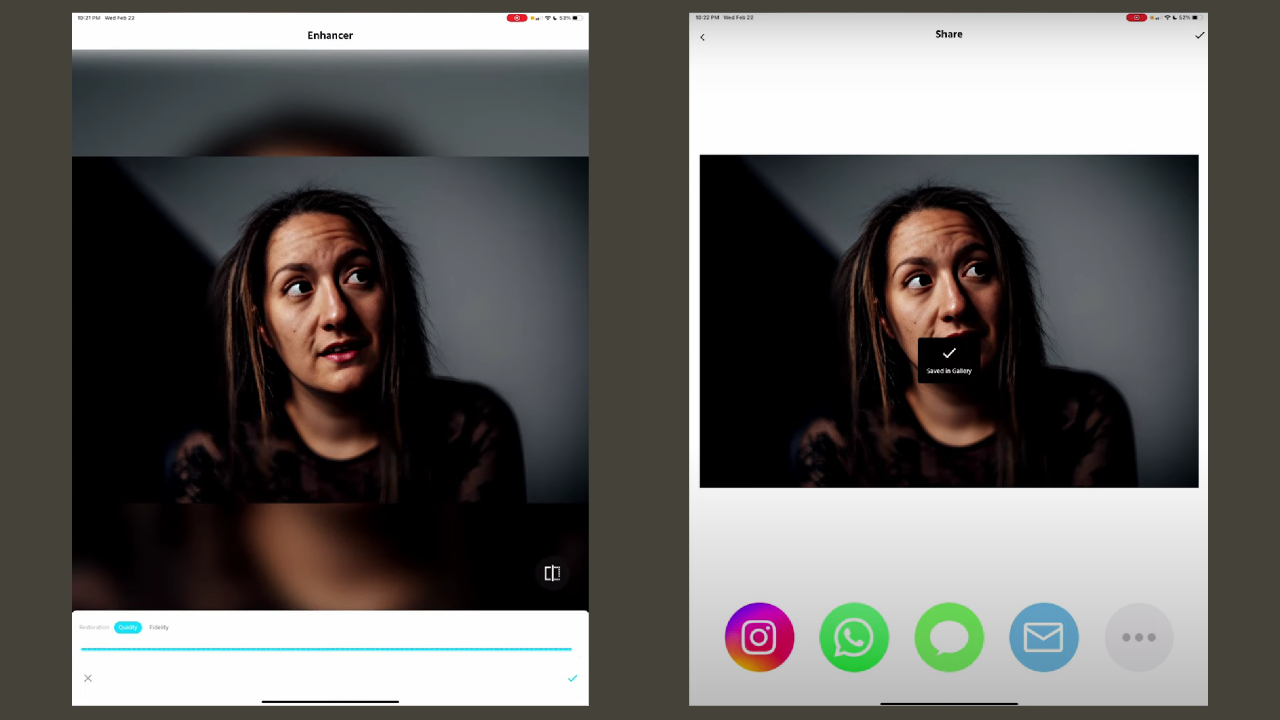Dismiss the Saved in Gallery notification
1280x720 pixels.
[949, 360]
